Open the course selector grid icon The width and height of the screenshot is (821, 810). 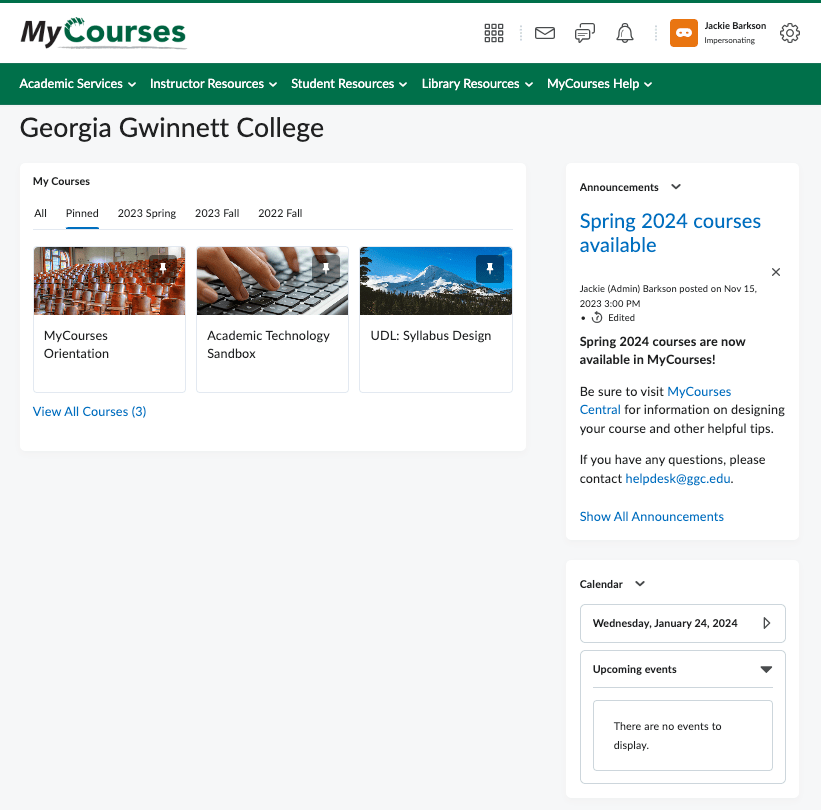(493, 33)
